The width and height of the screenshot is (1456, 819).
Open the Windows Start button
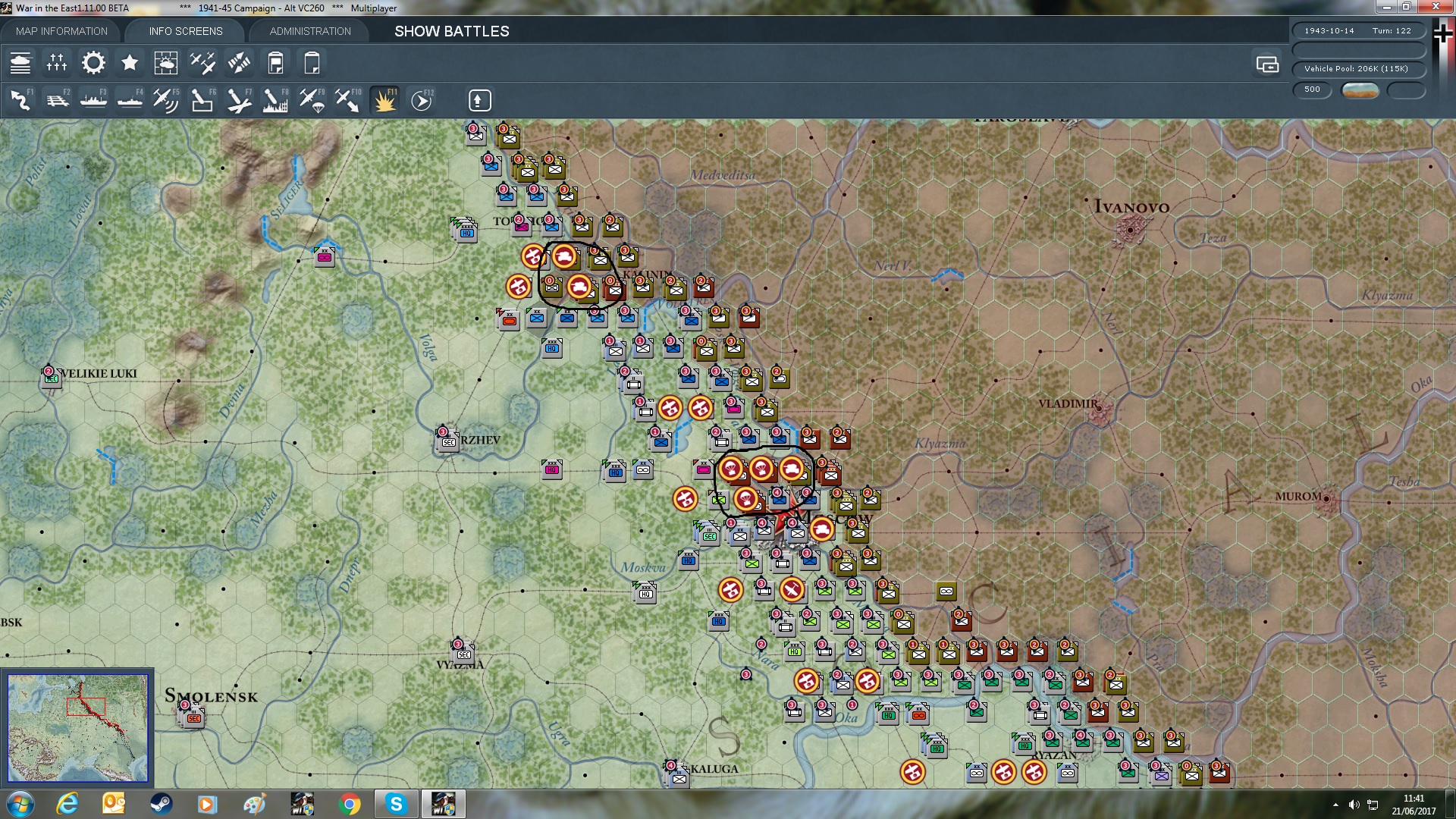[x=20, y=804]
